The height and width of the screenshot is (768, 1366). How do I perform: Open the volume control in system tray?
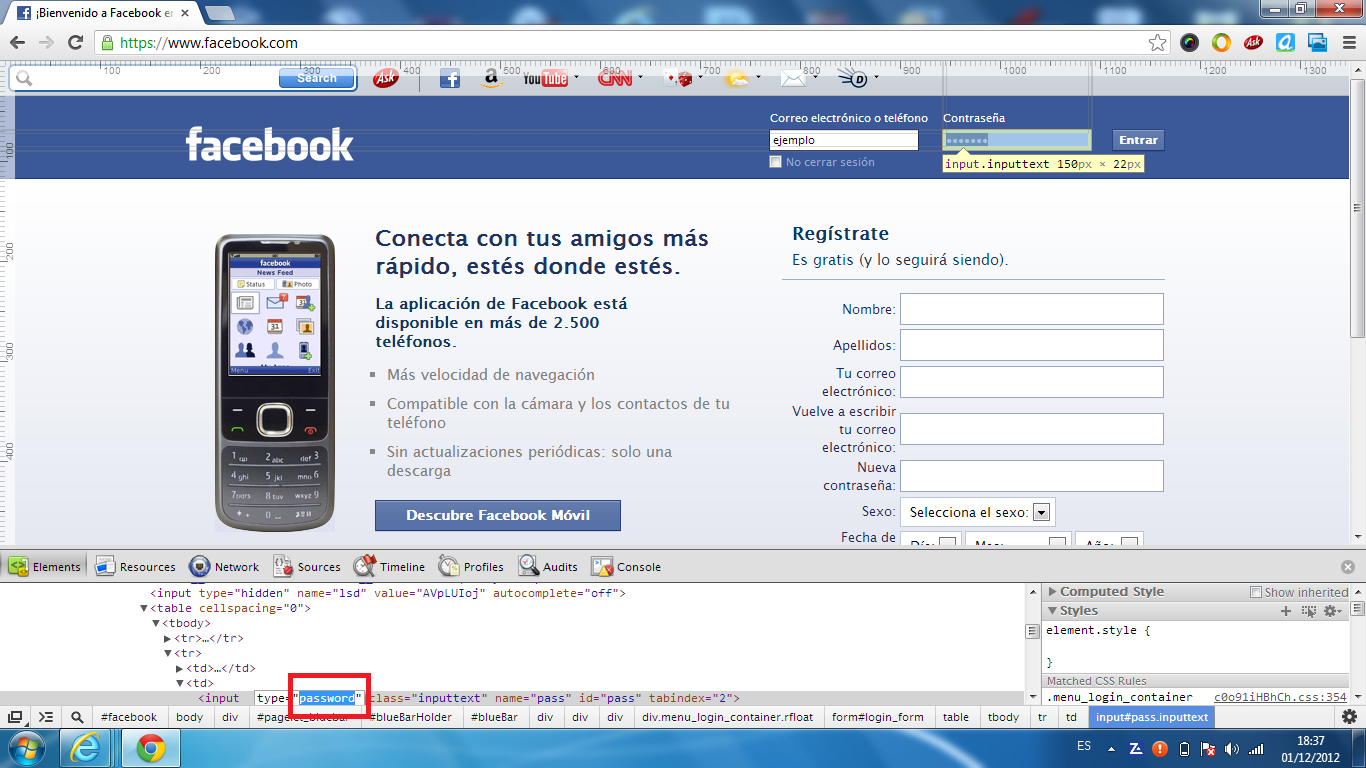pyautogui.click(x=1231, y=748)
